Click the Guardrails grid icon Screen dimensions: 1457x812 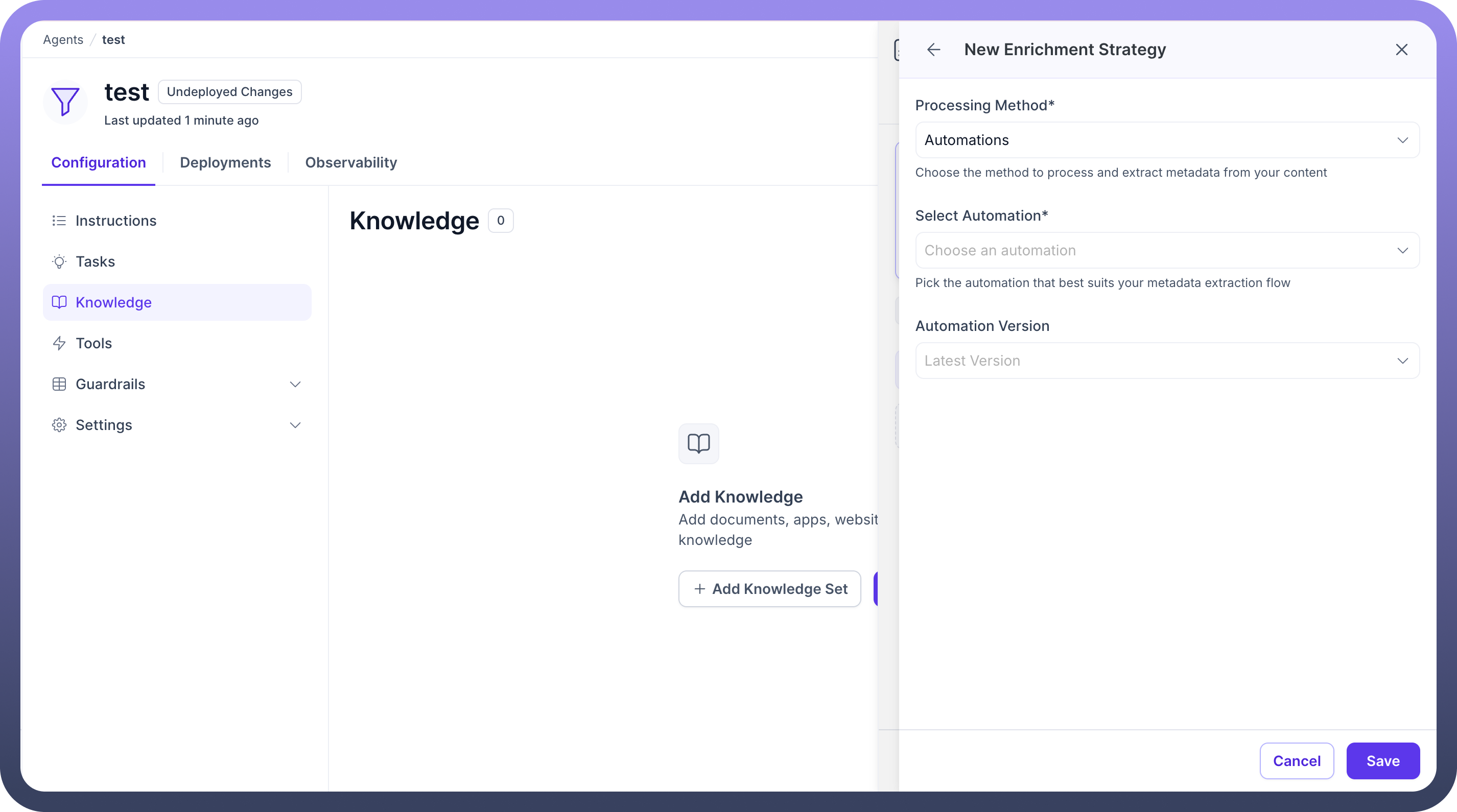point(59,384)
